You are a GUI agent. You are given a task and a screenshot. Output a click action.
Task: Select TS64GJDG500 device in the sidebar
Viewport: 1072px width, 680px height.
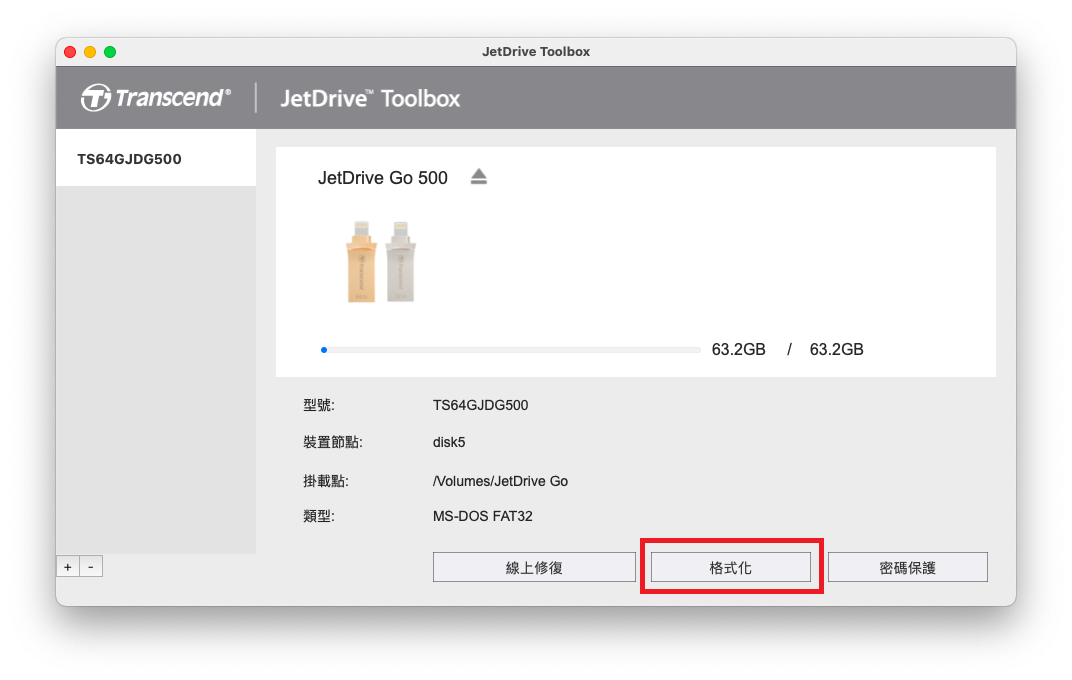pyautogui.click(x=156, y=159)
